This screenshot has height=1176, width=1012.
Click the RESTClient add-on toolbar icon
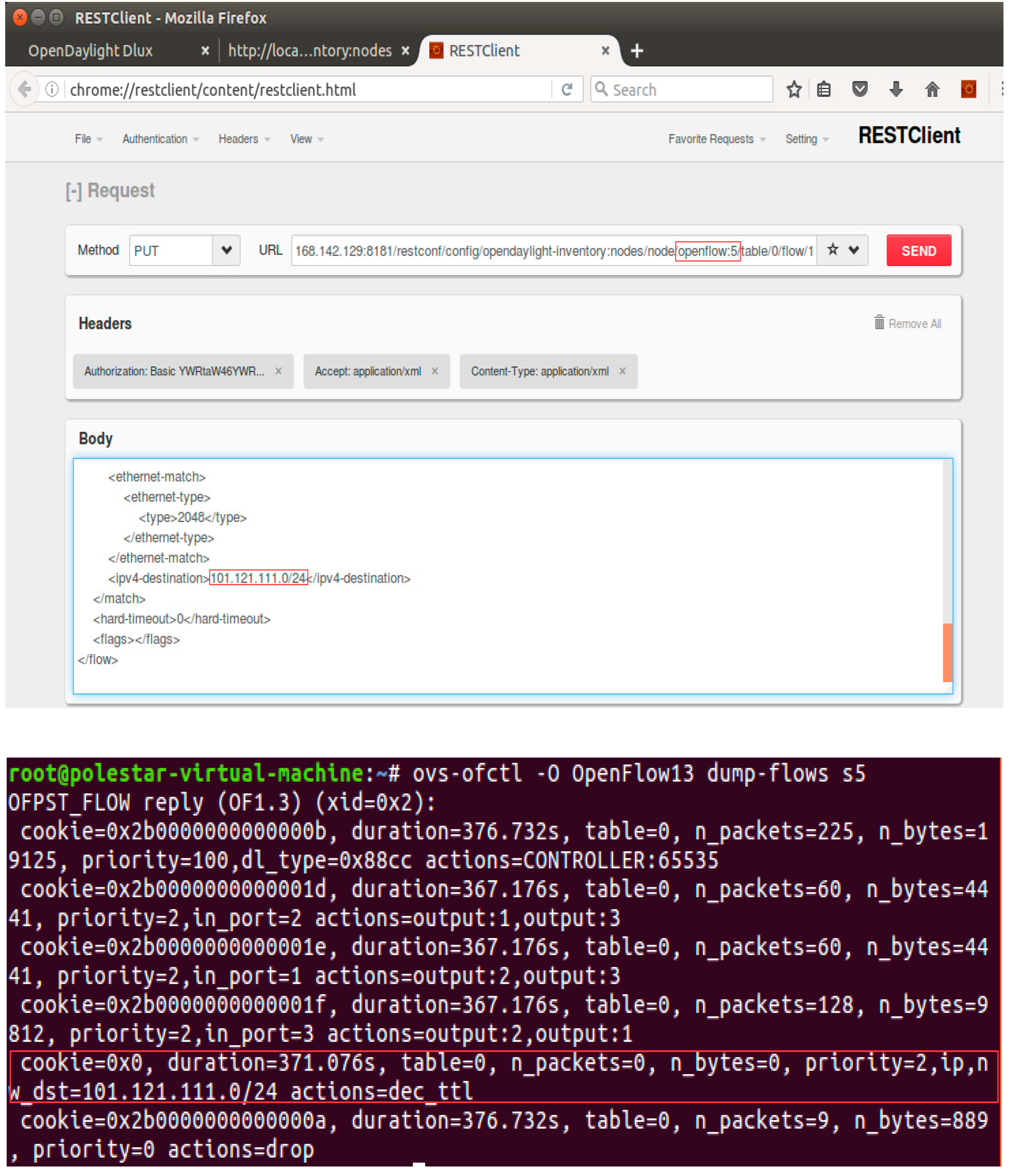(x=968, y=90)
